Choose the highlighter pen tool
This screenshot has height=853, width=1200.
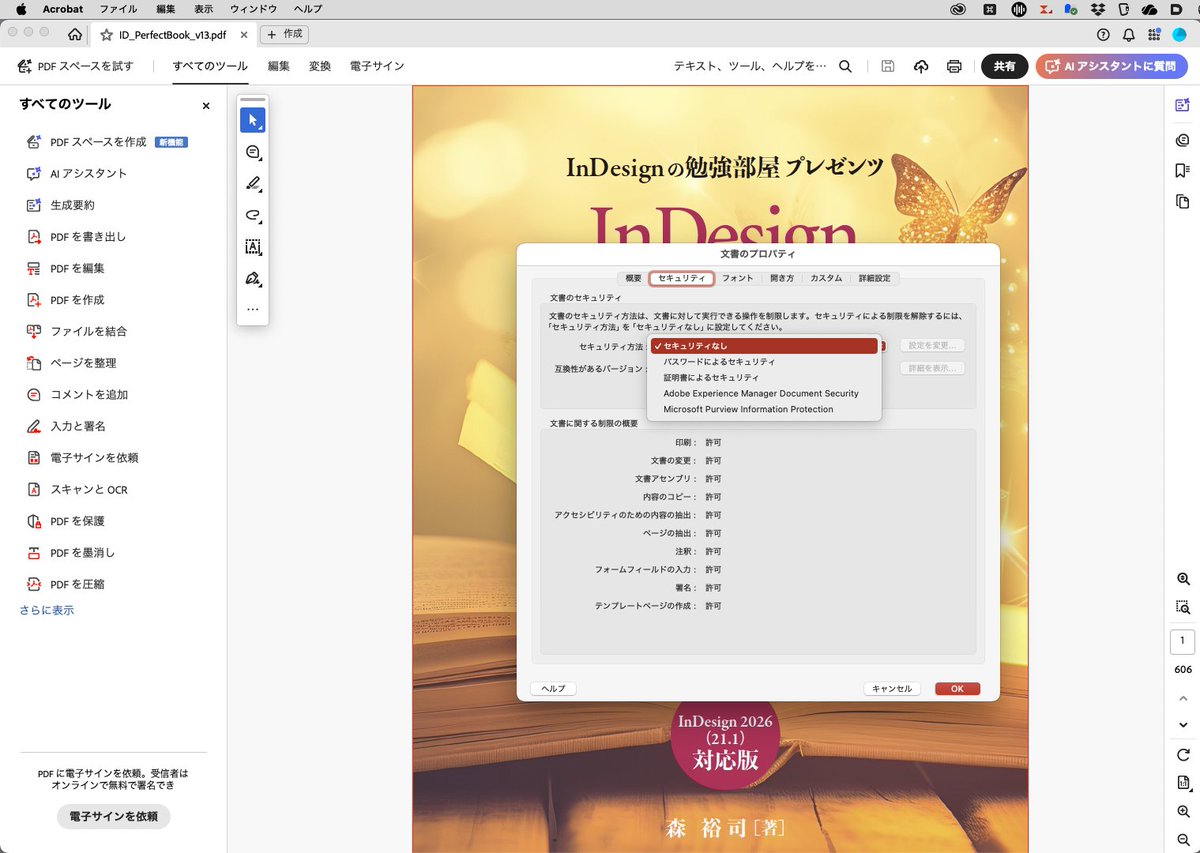click(x=252, y=184)
